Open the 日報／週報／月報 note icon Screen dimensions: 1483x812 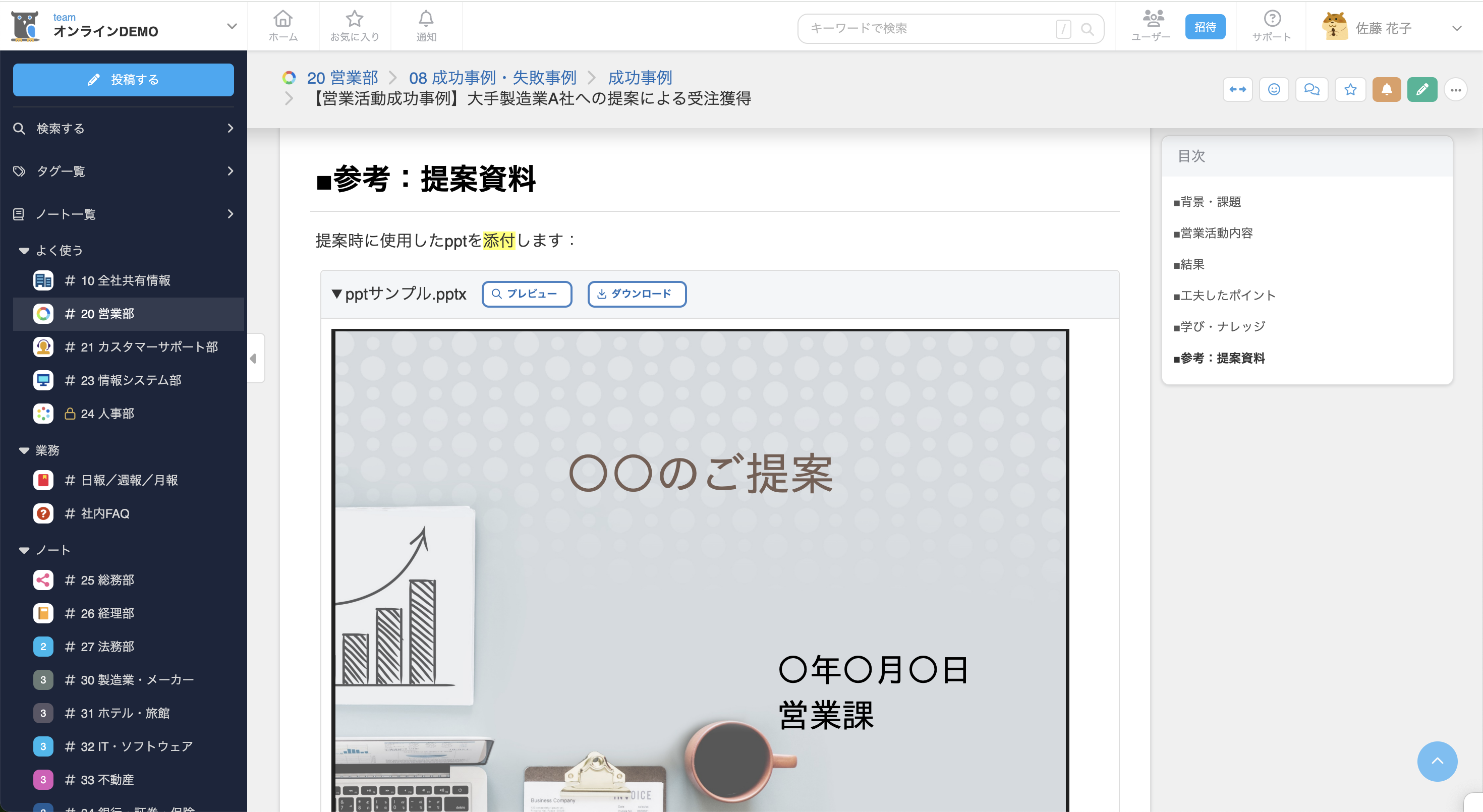pyautogui.click(x=43, y=480)
